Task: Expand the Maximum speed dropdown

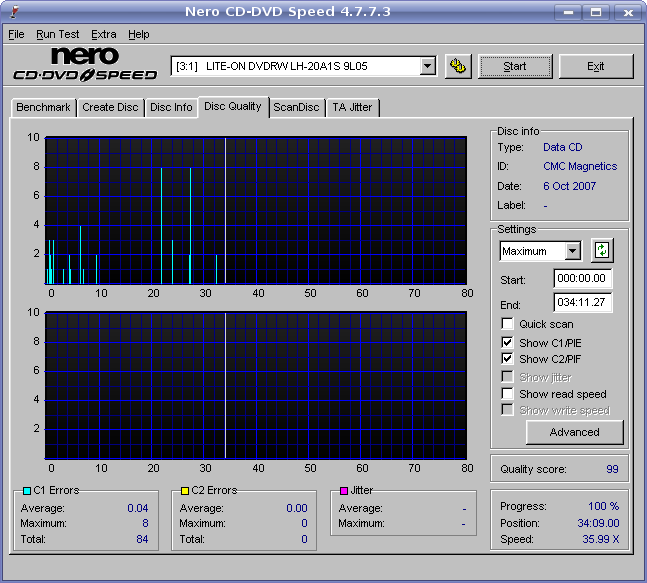Action: pyautogui.click(x=572, y=251)
